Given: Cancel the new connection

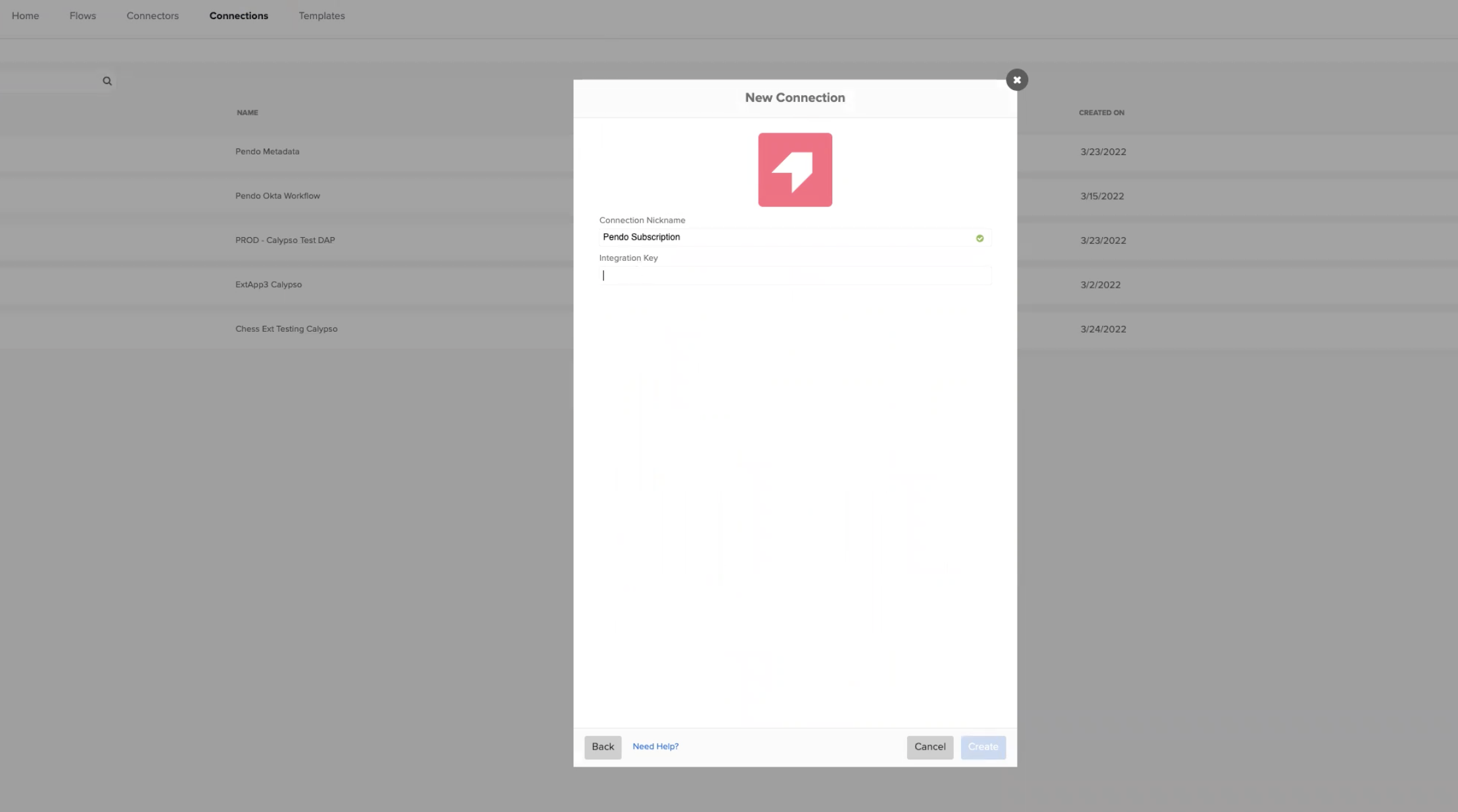Looking at the screenshot, I should coord(929,747).
